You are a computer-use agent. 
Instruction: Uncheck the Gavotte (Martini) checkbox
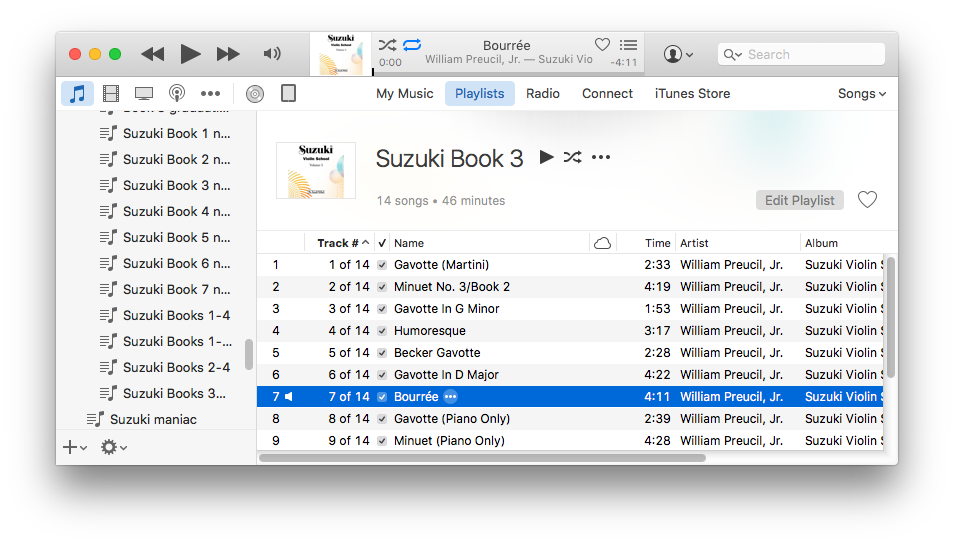(382, 265)
